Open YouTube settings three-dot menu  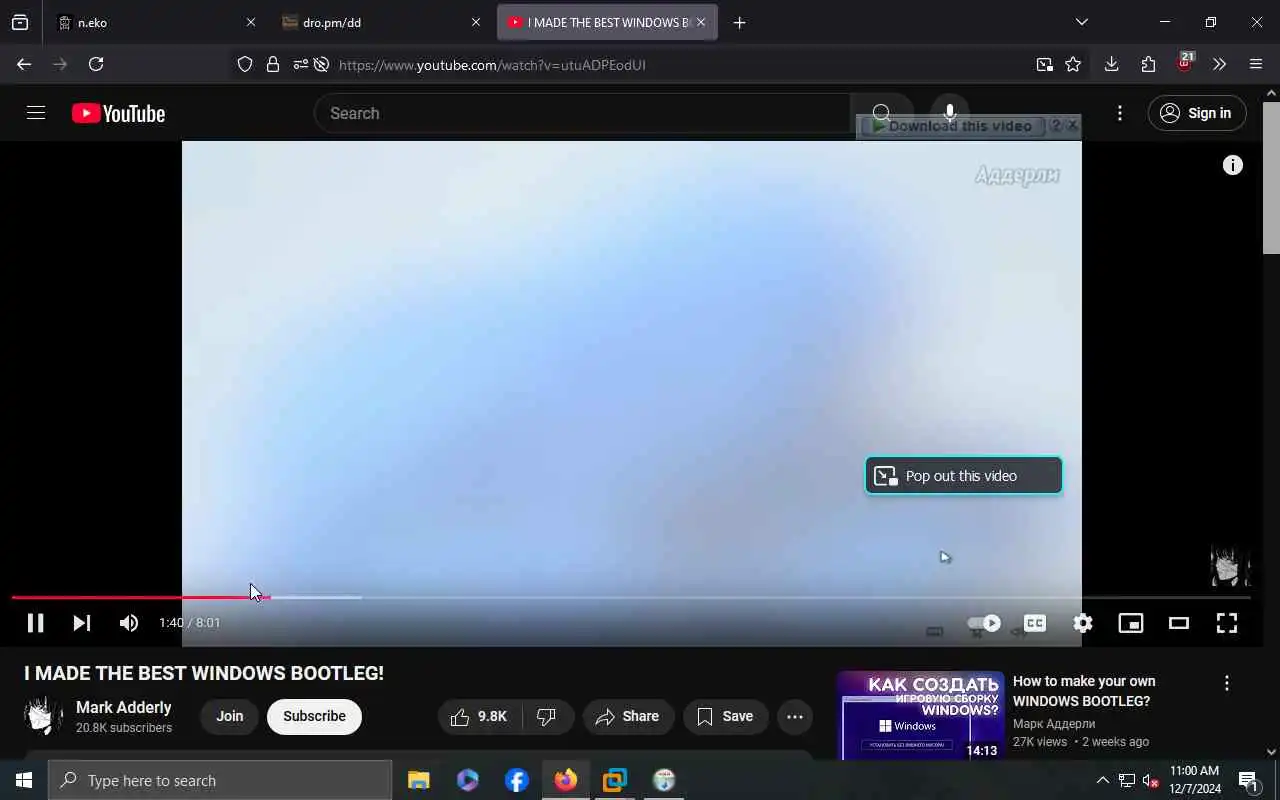coord(1120,113)
